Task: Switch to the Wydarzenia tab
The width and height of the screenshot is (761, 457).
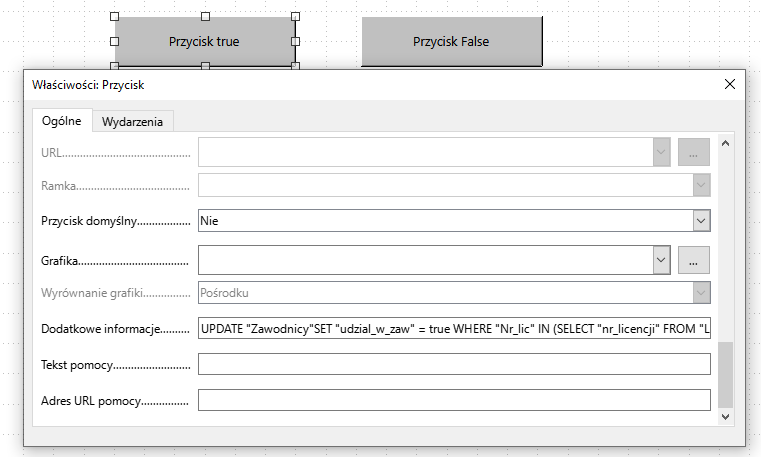Action: tap(133, 121)
